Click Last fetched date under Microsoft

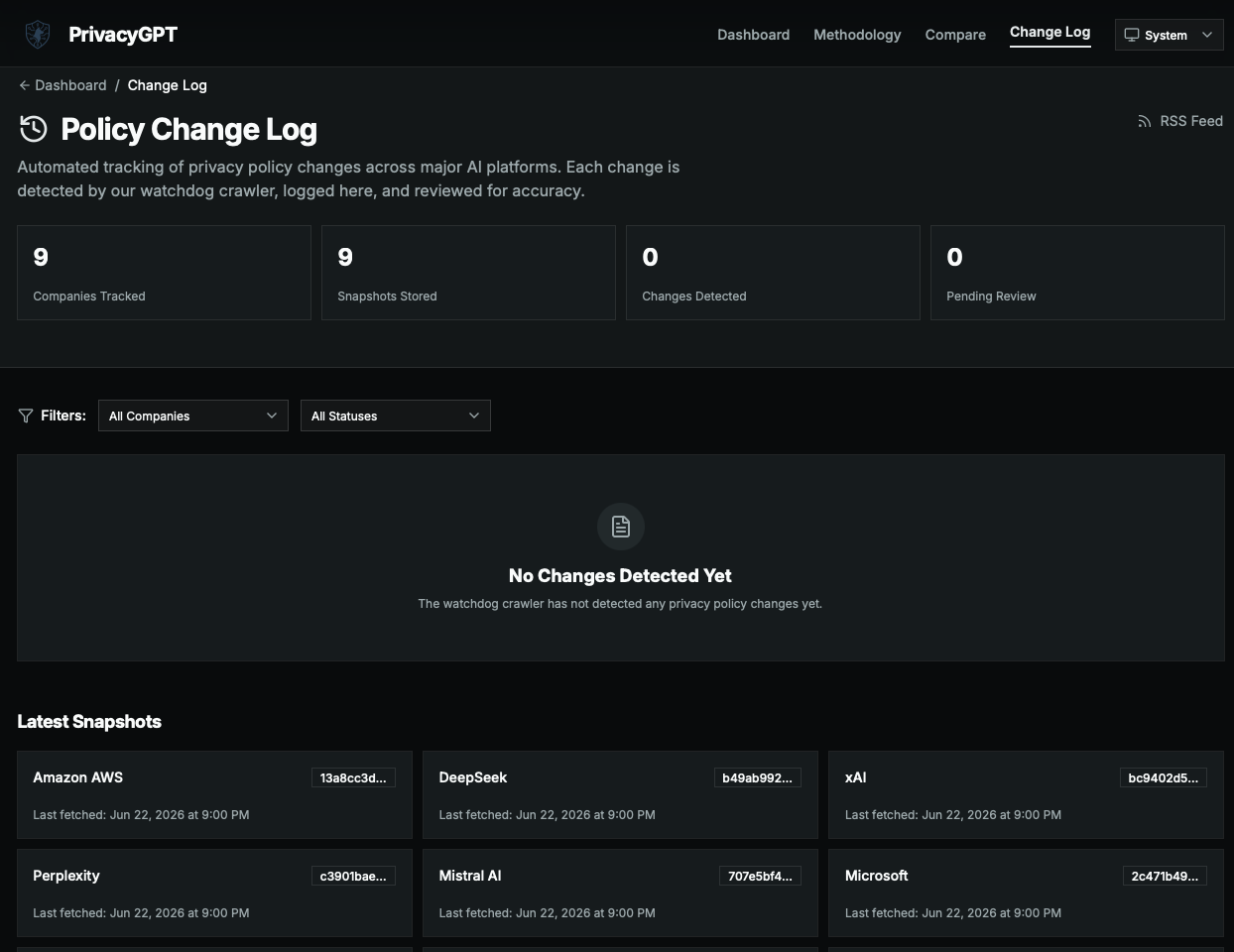tap(953, 913)
